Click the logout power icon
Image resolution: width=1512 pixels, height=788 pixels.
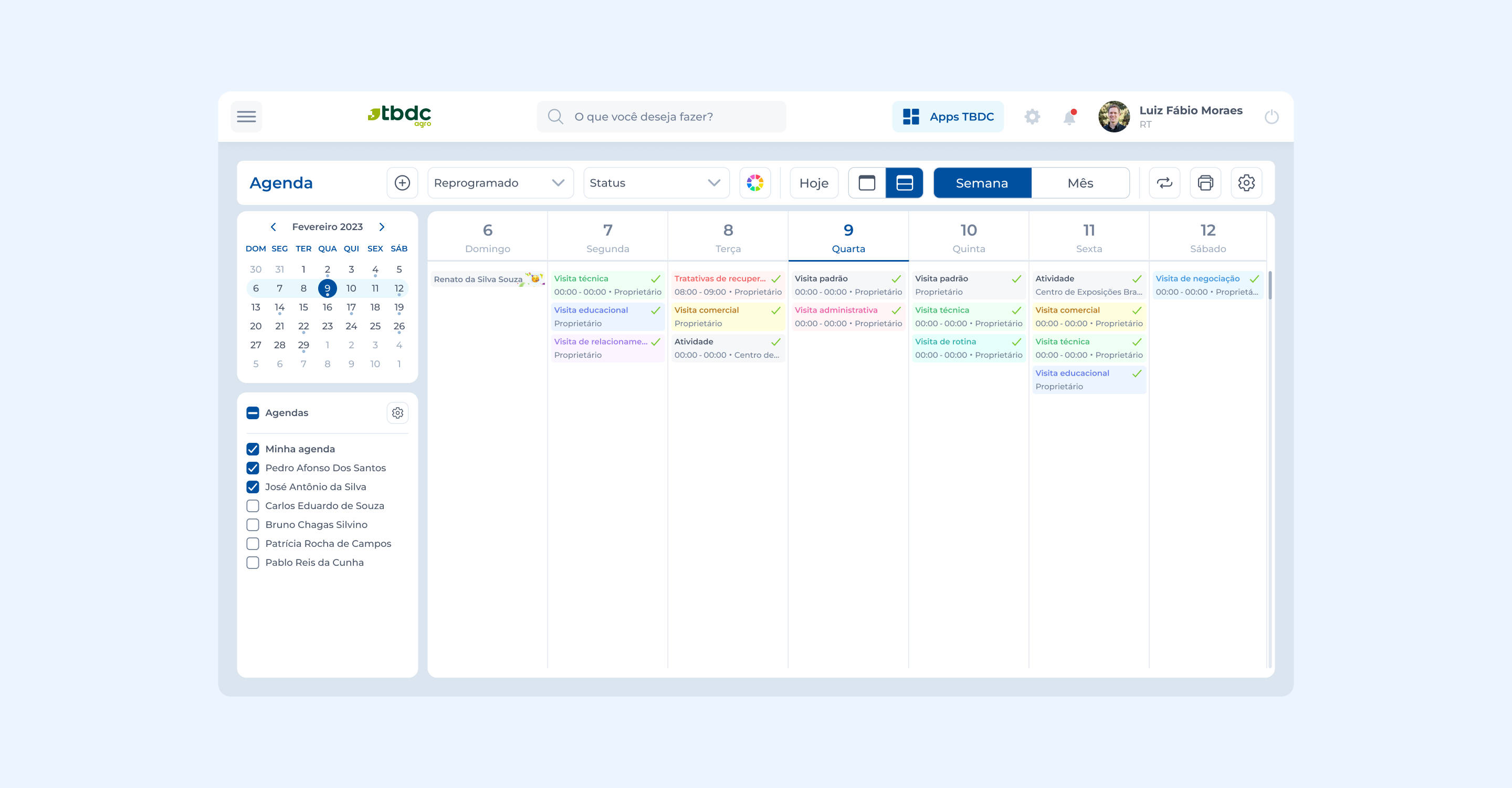[x=1272, y=117]
